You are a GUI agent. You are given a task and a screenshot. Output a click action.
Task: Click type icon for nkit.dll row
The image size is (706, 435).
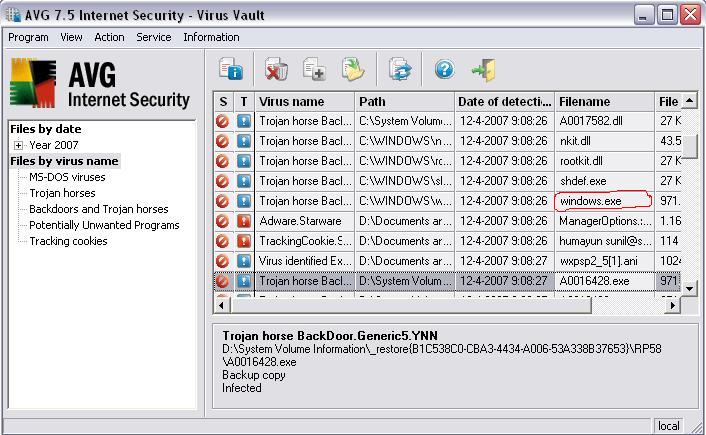coord(244,141)
